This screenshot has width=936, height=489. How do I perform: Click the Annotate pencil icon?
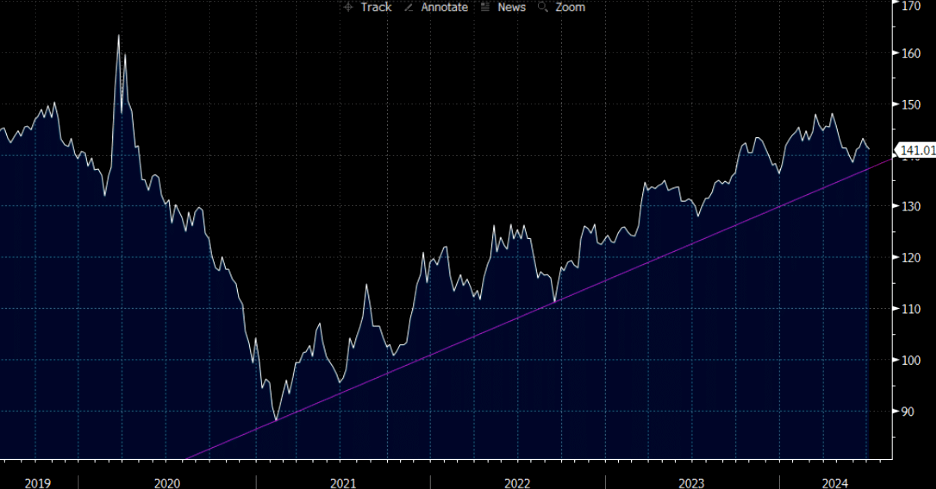click(x=411, y=7)
